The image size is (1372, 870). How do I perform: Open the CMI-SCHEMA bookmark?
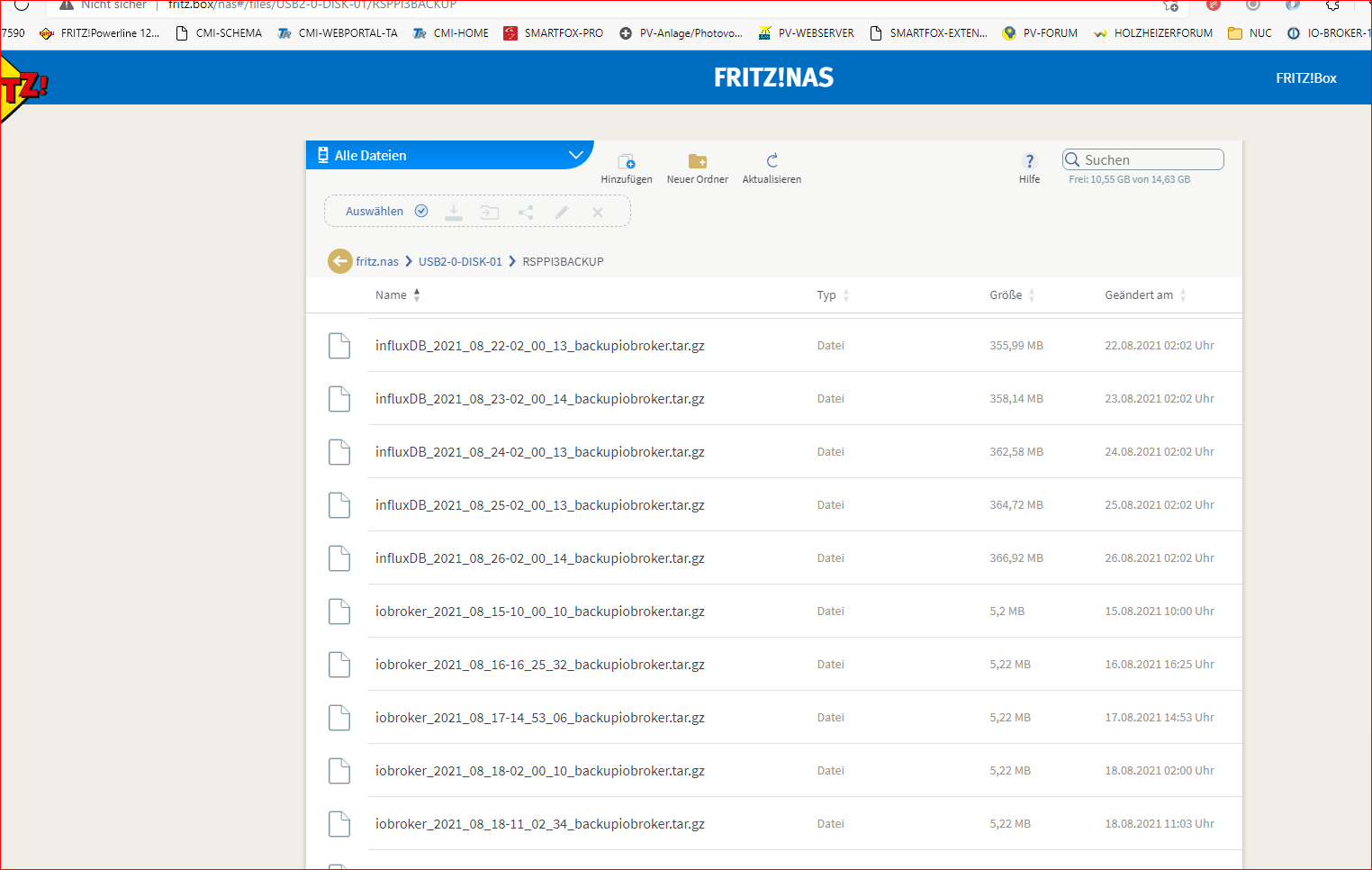219,33
